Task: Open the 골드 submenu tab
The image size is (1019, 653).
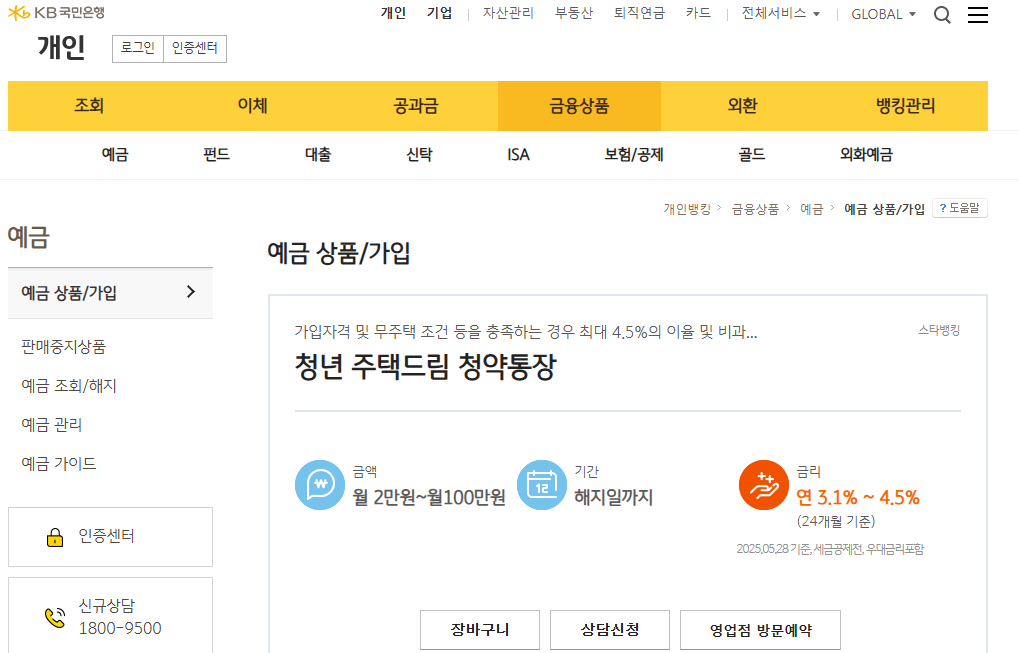Action: 752,155
